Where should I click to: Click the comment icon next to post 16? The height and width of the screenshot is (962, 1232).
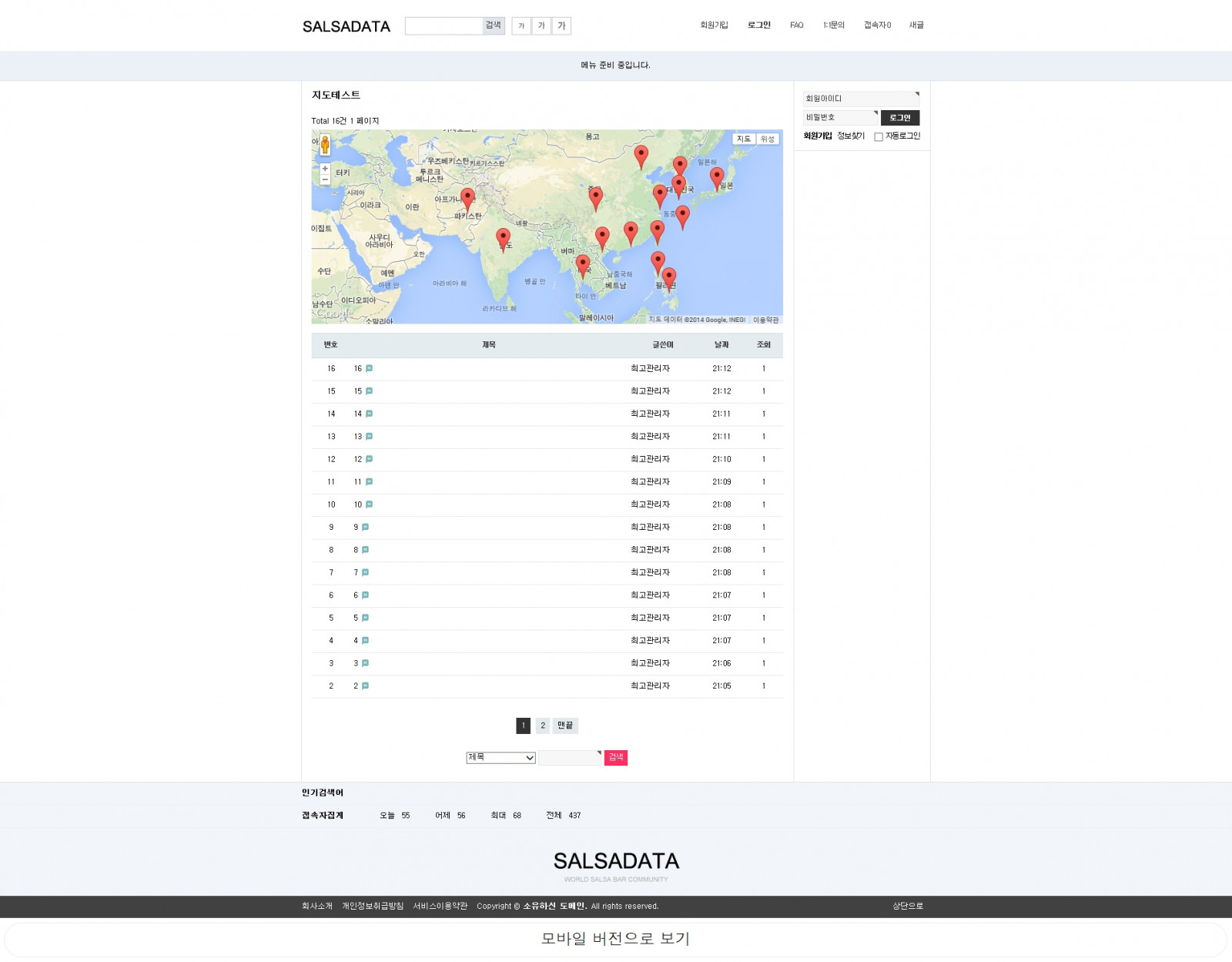click(370, 369)
